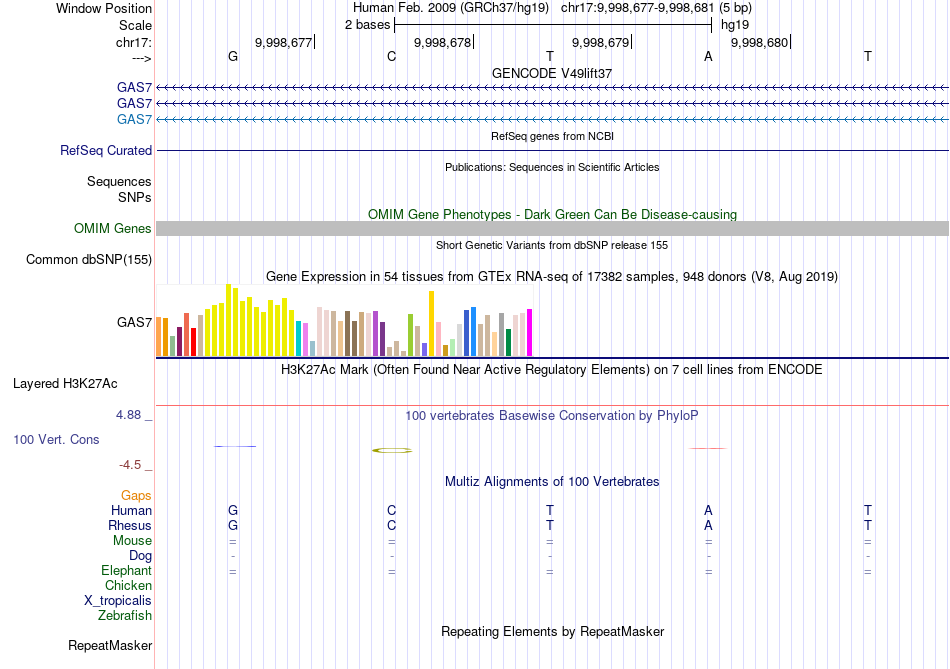Click the Mouse alignment row label
Screen dimensions: 950x669
point(132,541)
